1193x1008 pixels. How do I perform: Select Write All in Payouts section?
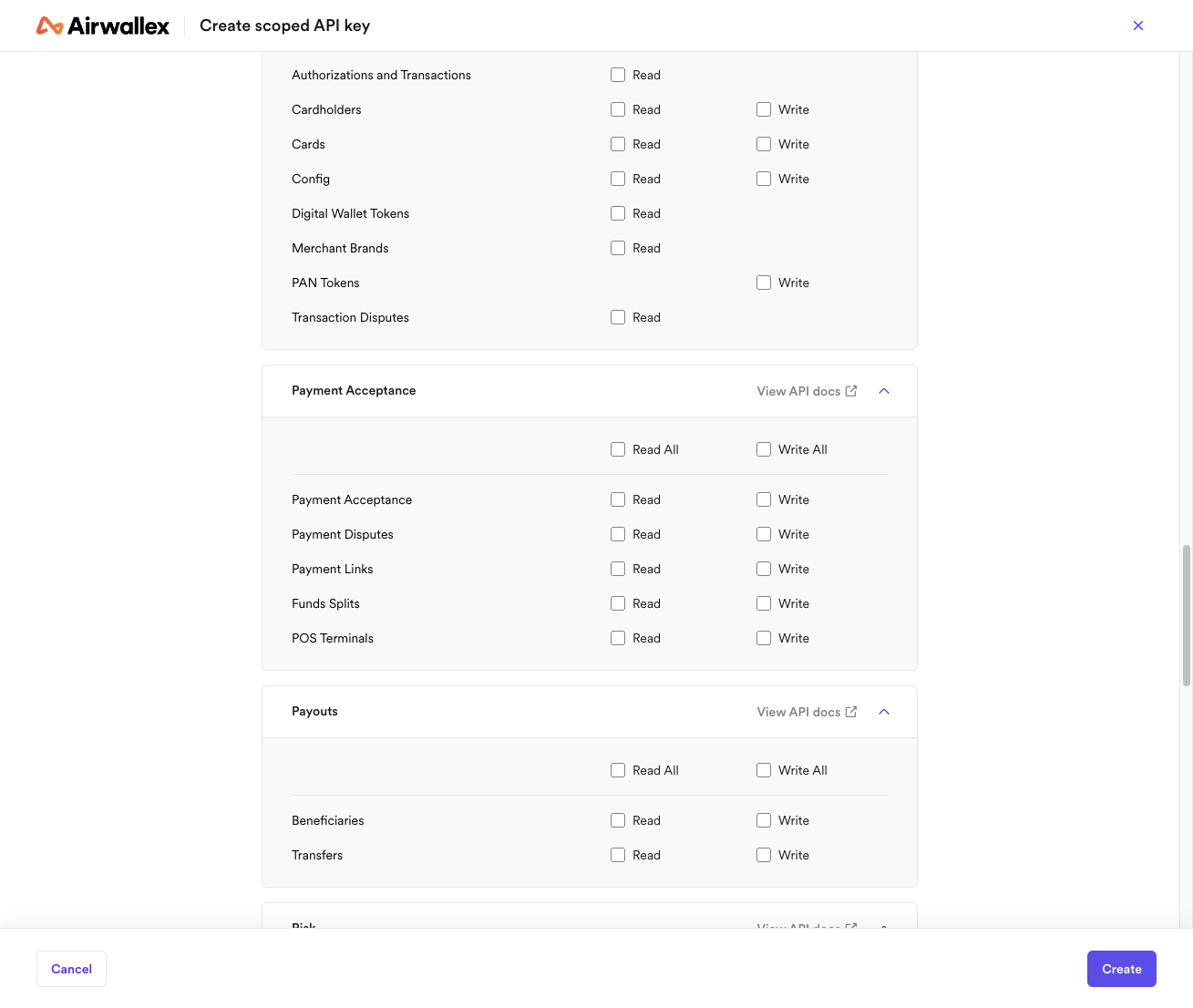(764, 770)
